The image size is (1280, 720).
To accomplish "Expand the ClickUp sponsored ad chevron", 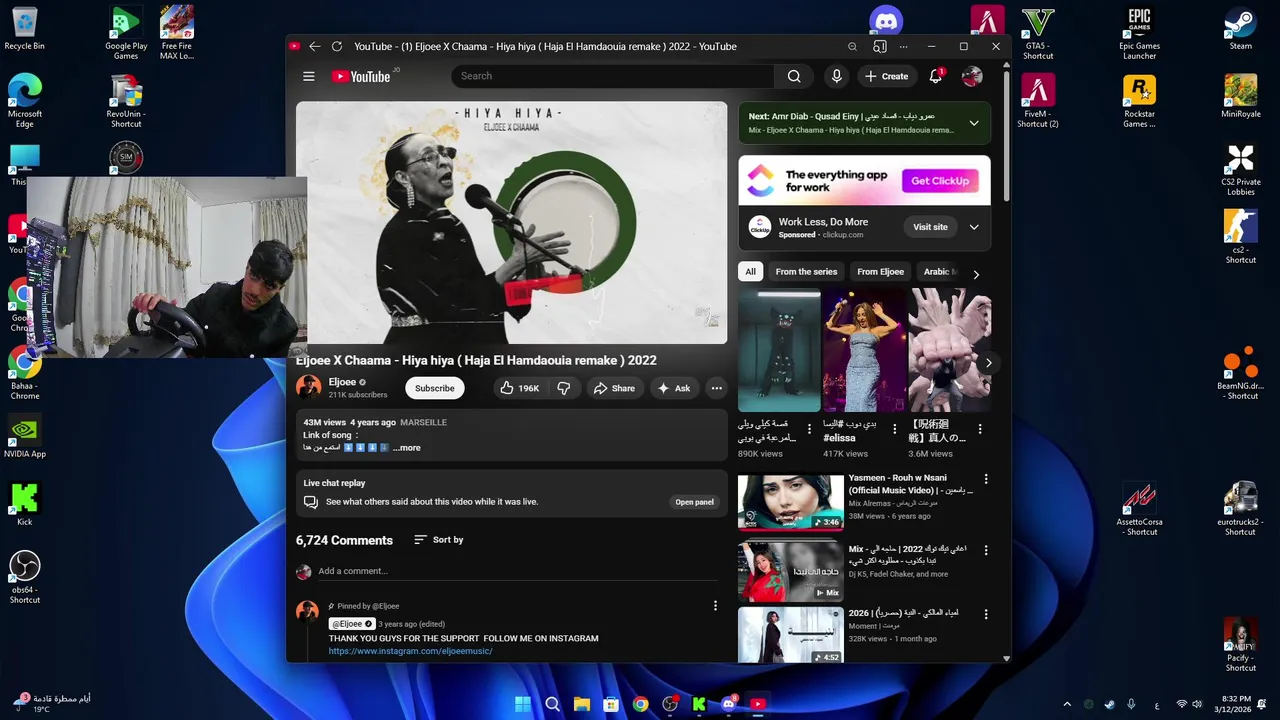I will click(974, 227).
